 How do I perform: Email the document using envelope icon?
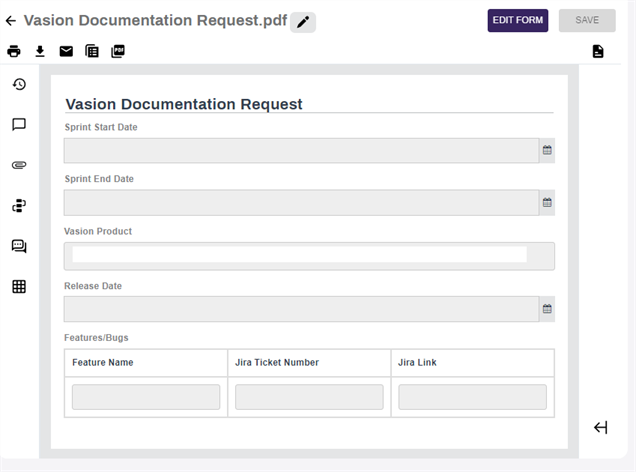coord(66,51)
